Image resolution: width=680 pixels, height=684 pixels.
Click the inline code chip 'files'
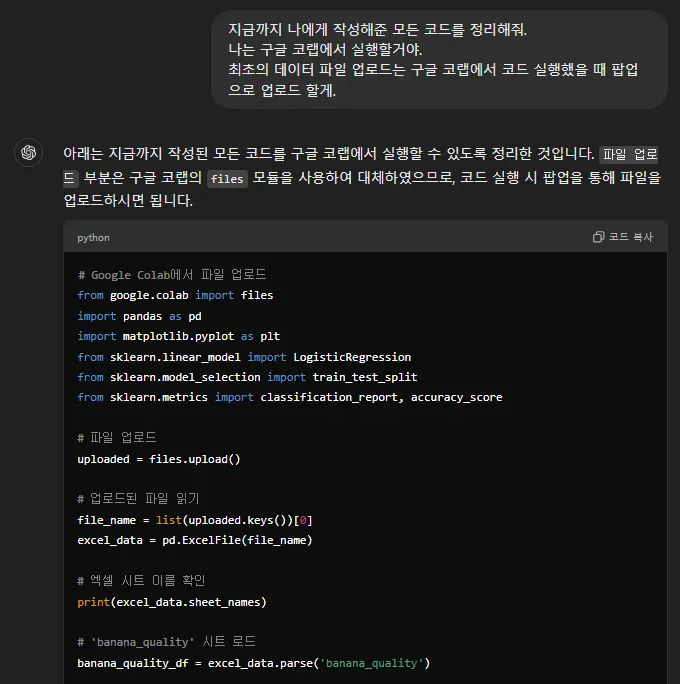pyautogui.click(x=227, y=179)
